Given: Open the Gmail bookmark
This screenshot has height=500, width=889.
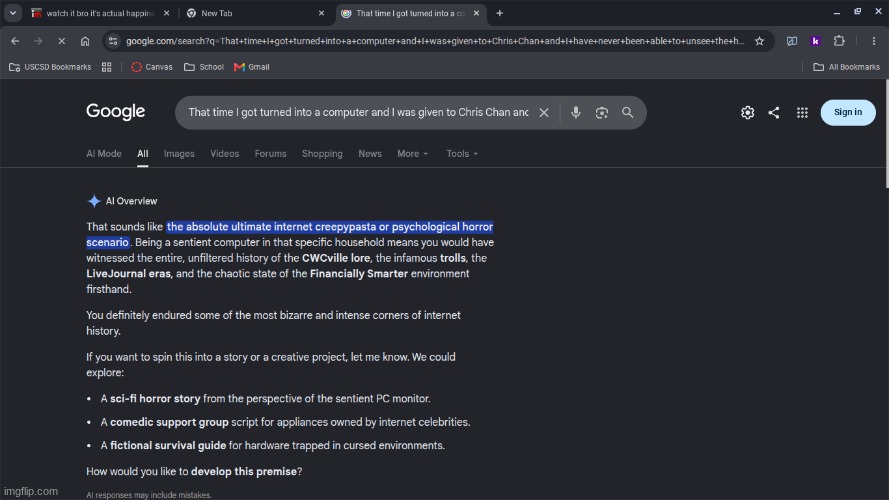Looking at the screenshot, I should click(x=252, y=67).
